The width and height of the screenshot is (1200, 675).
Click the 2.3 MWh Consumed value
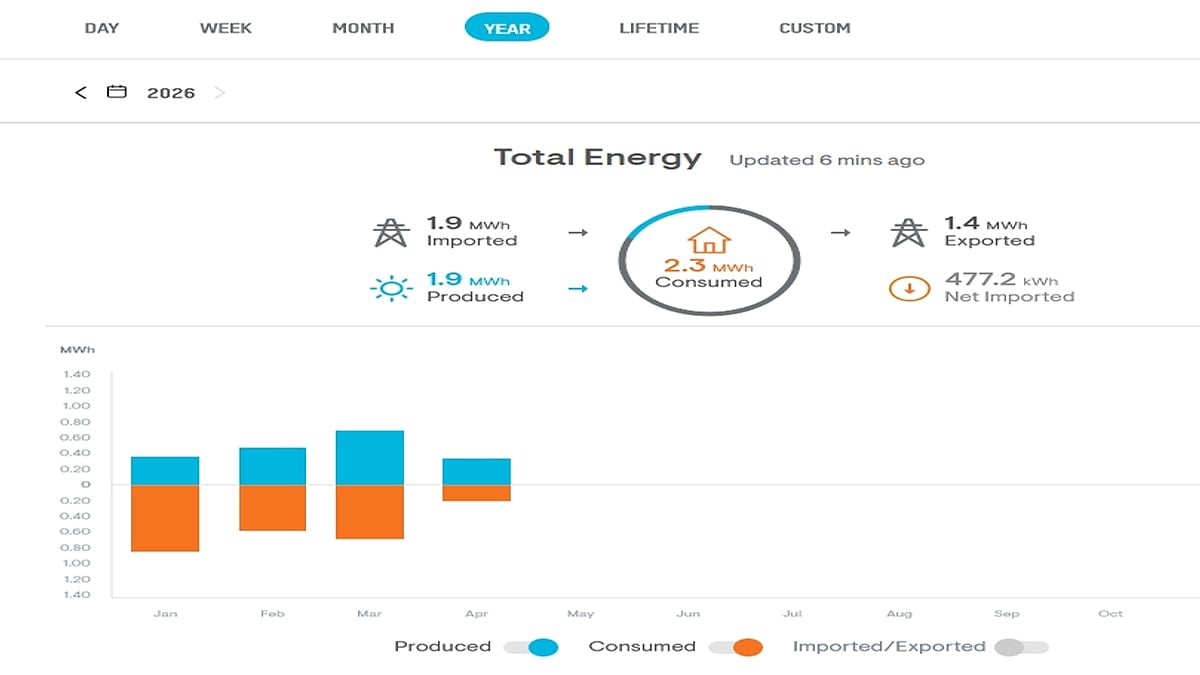pyautogui.click(x=708, y=266)
